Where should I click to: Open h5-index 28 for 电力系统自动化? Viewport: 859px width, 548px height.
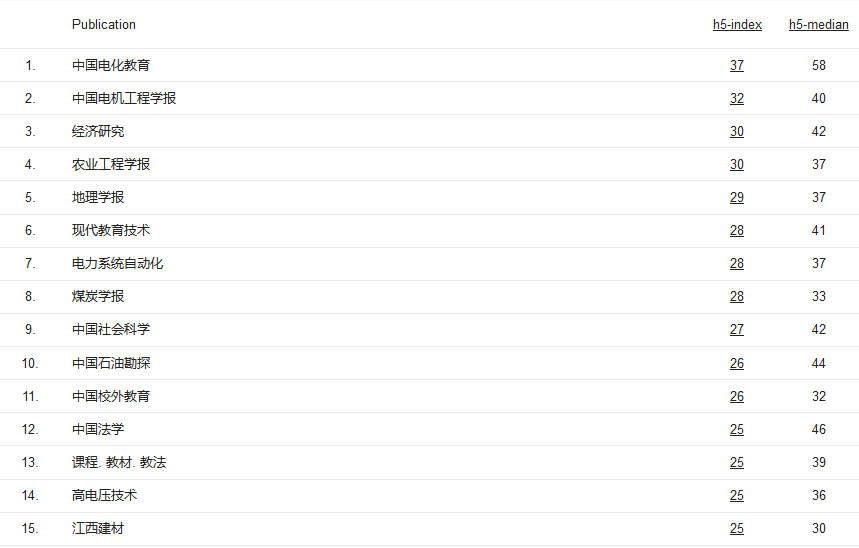[x=737, y=264]
